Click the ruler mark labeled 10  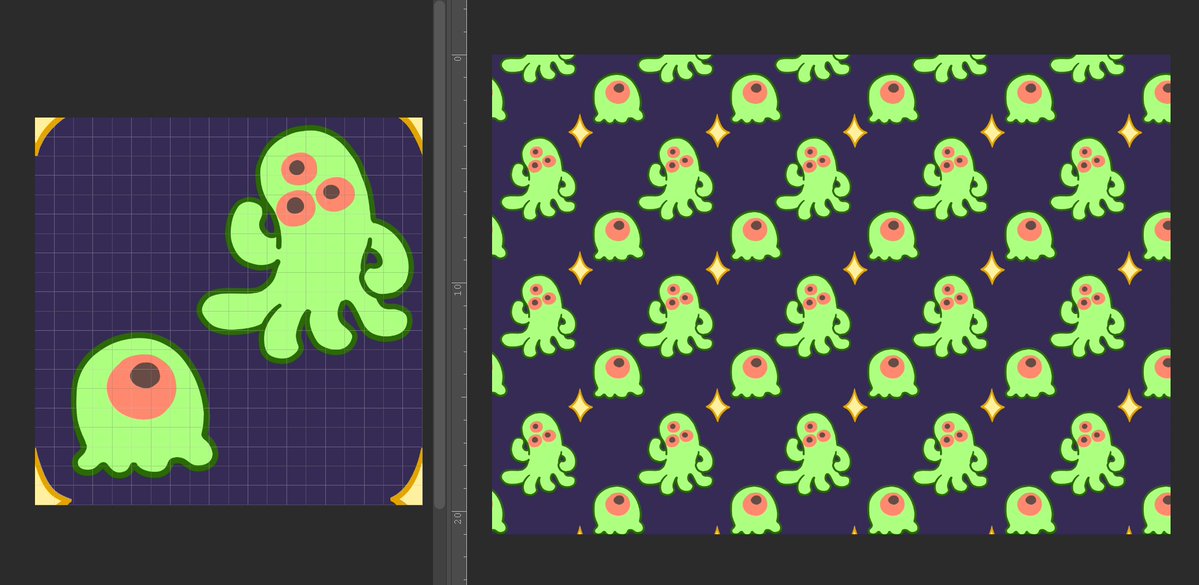tap(458, 288)
